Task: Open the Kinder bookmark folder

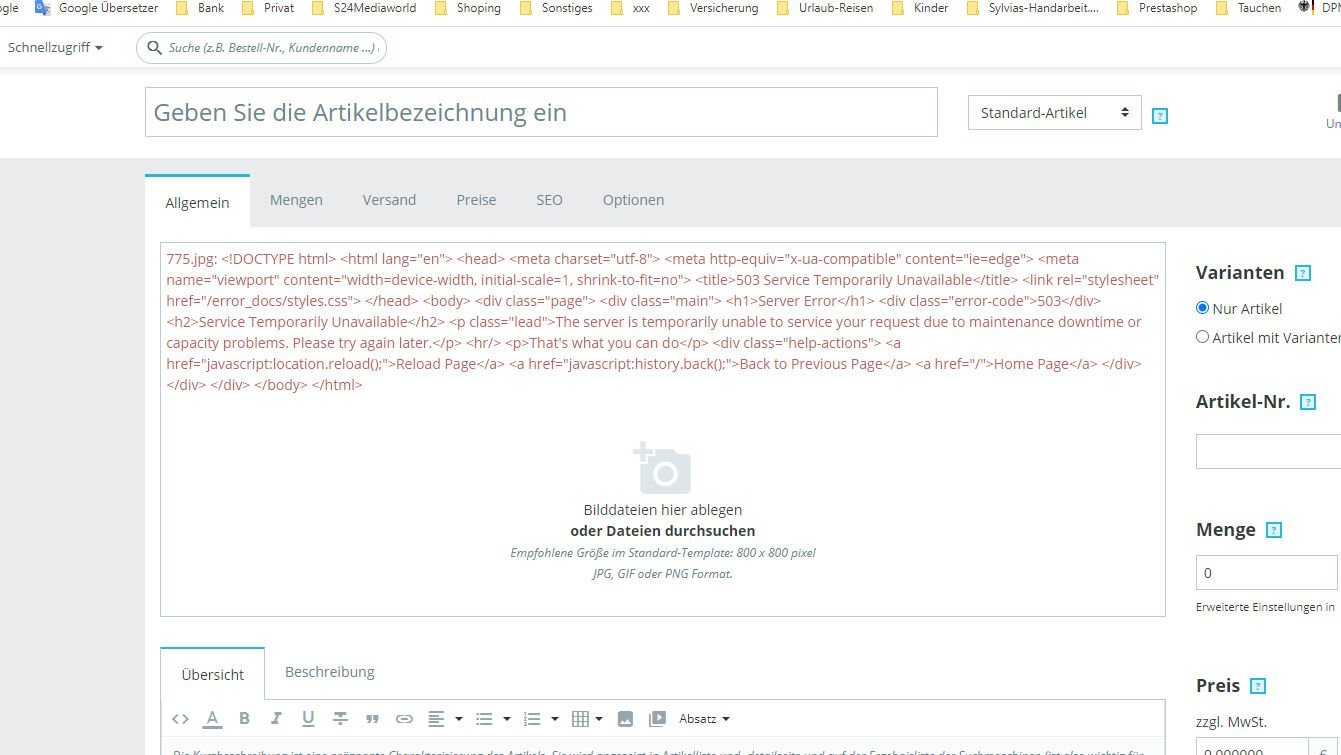Action: point(920,8)
